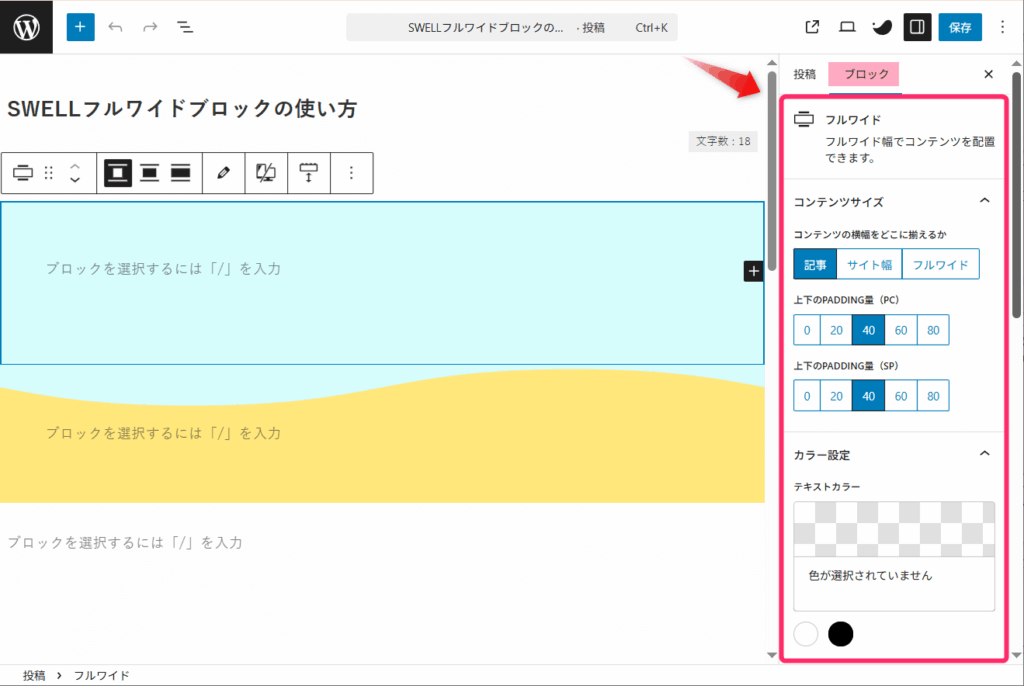Choose the black text color swatch
1024x686 pixels.
[x=840, y=634]
